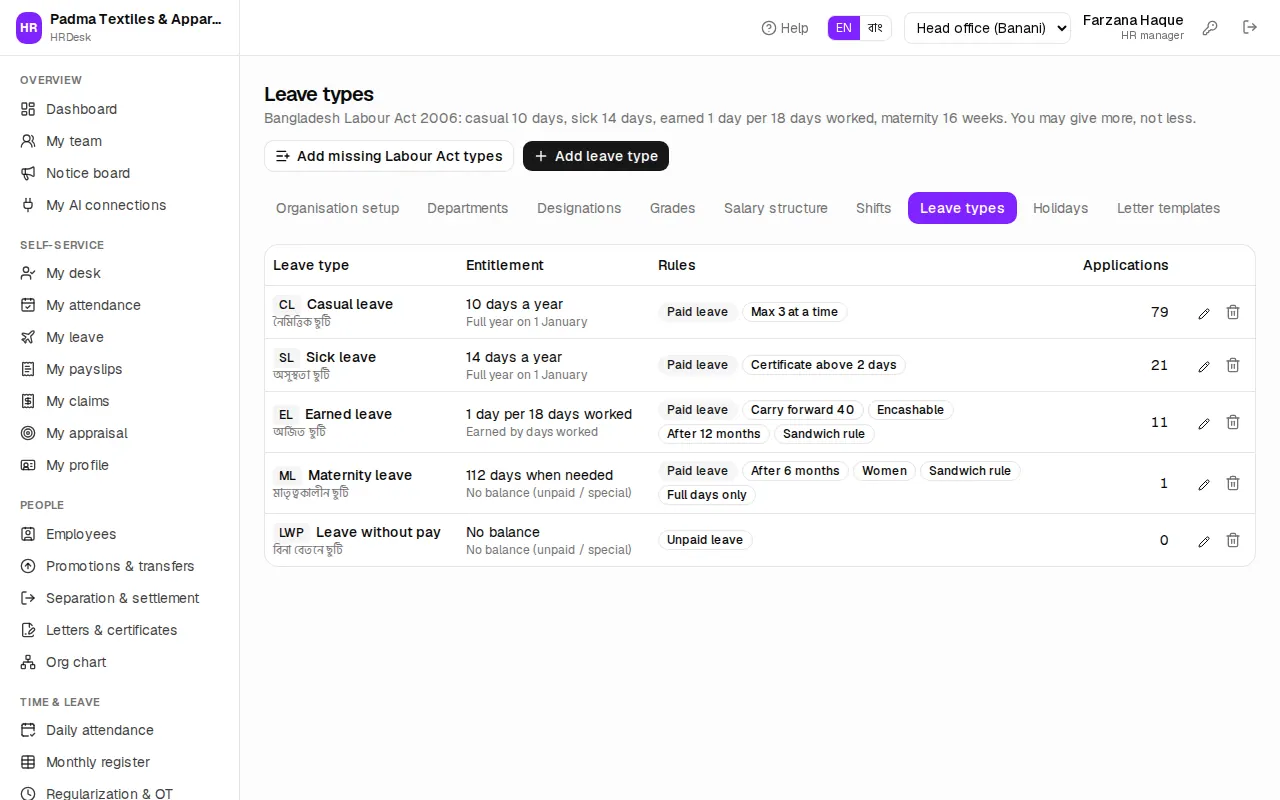
Task: Open the Org chart sidebar item
Action: (120, 662)
